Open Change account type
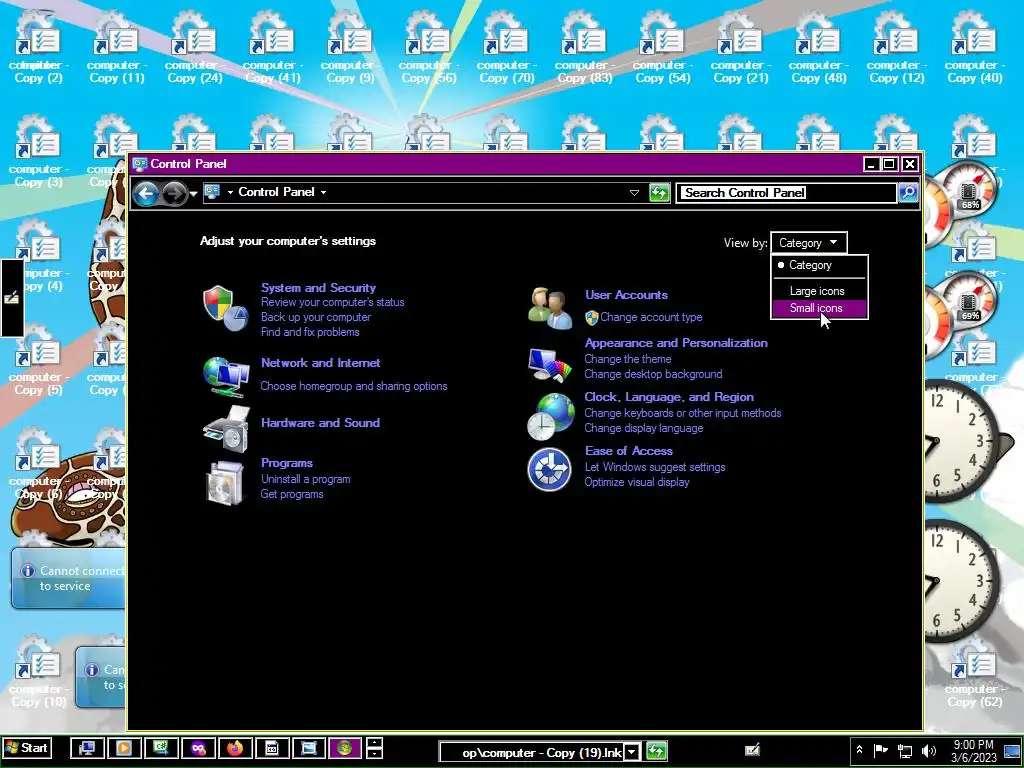This screenshot has width=1024, height=768. click(x=651, y=317)
